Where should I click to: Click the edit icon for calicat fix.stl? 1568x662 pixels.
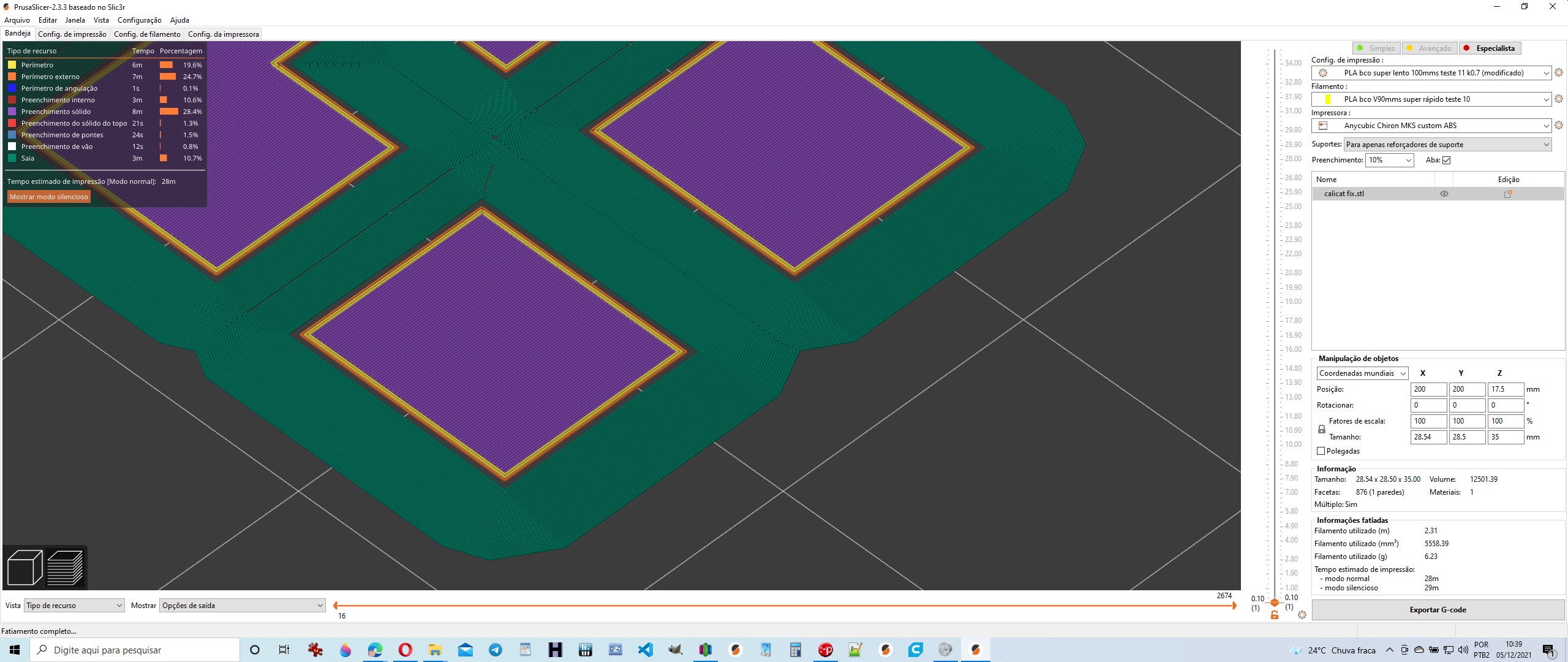click(x=1508, y=194)
